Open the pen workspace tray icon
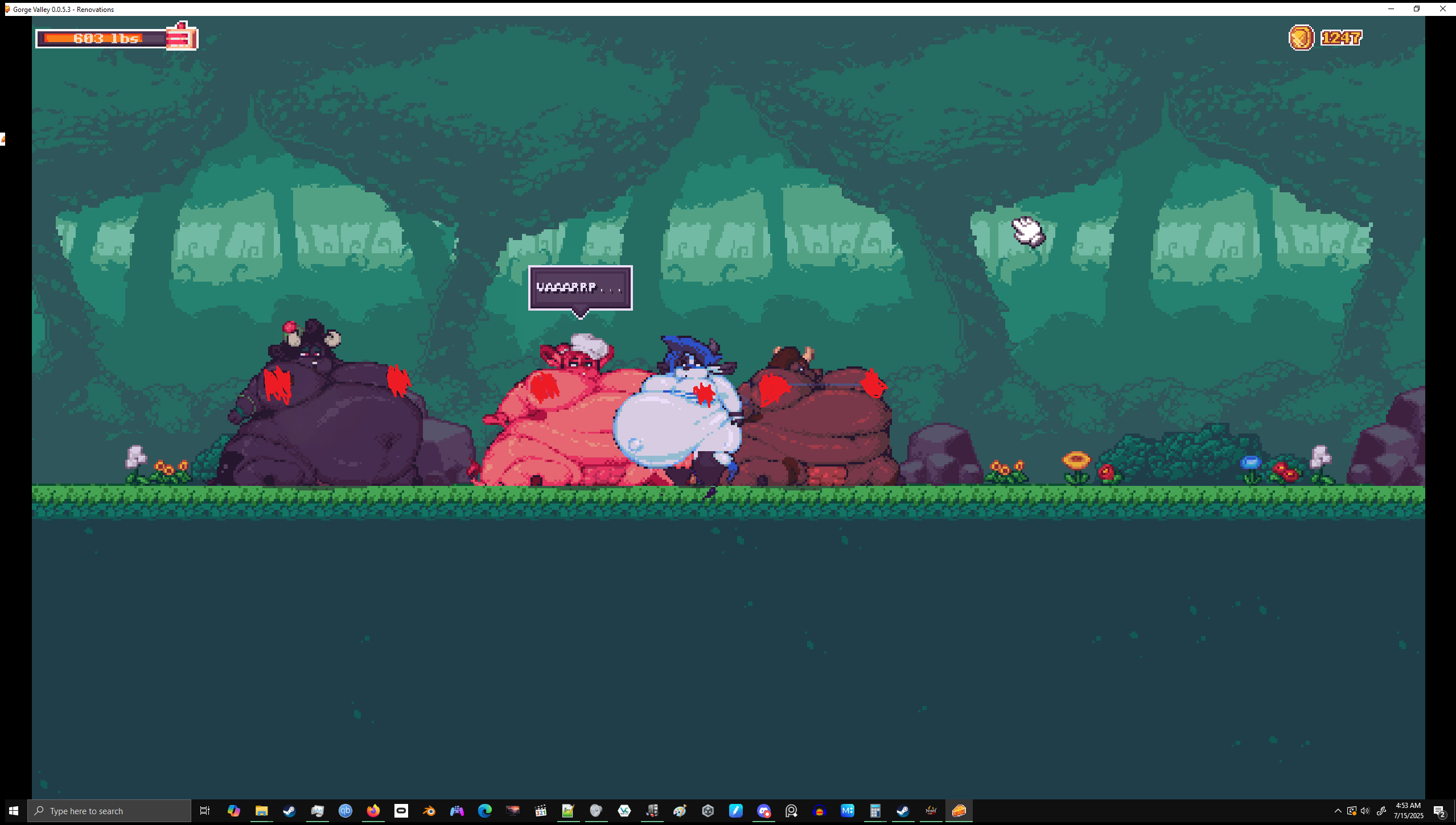1456x825 pixels. (1381, 811)
